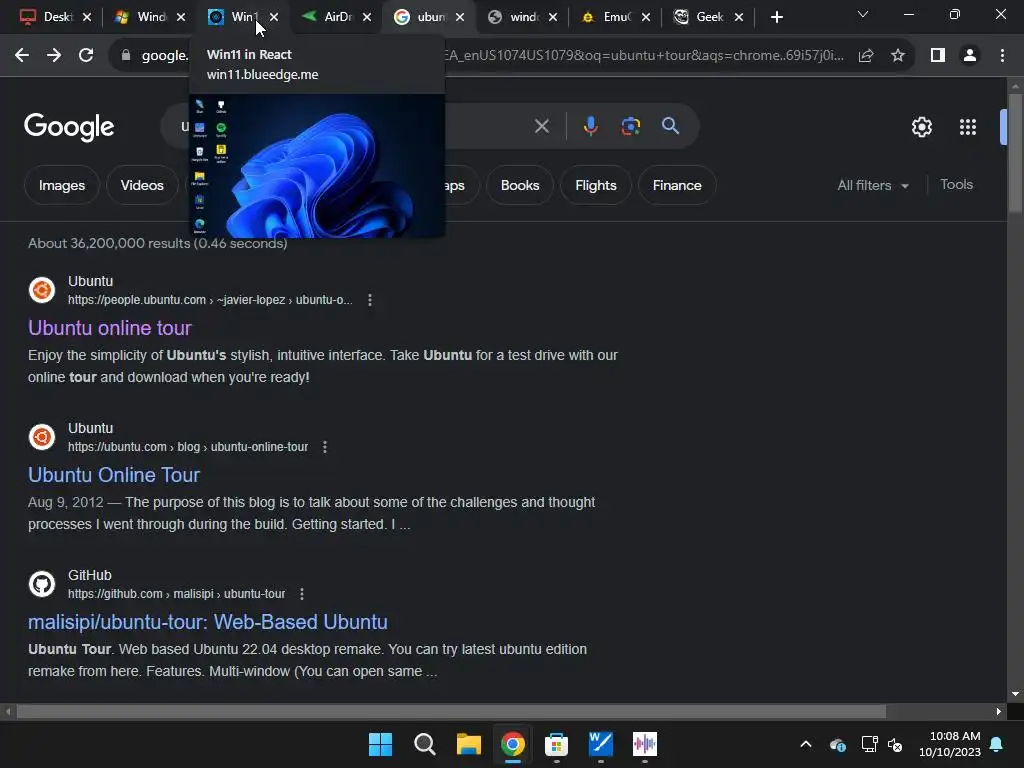The width and height of the screenshot is (1024, 768).
Task: Reload the current Google page
Action: point(86,56)
